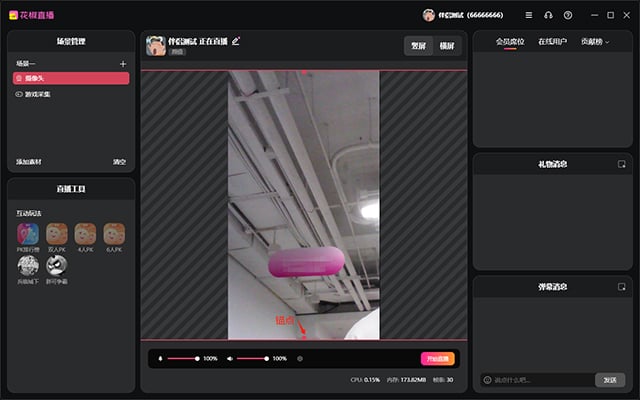Open the PK排行榜 interactive tool
Screen dimensions: 640x400
point(28,234)
